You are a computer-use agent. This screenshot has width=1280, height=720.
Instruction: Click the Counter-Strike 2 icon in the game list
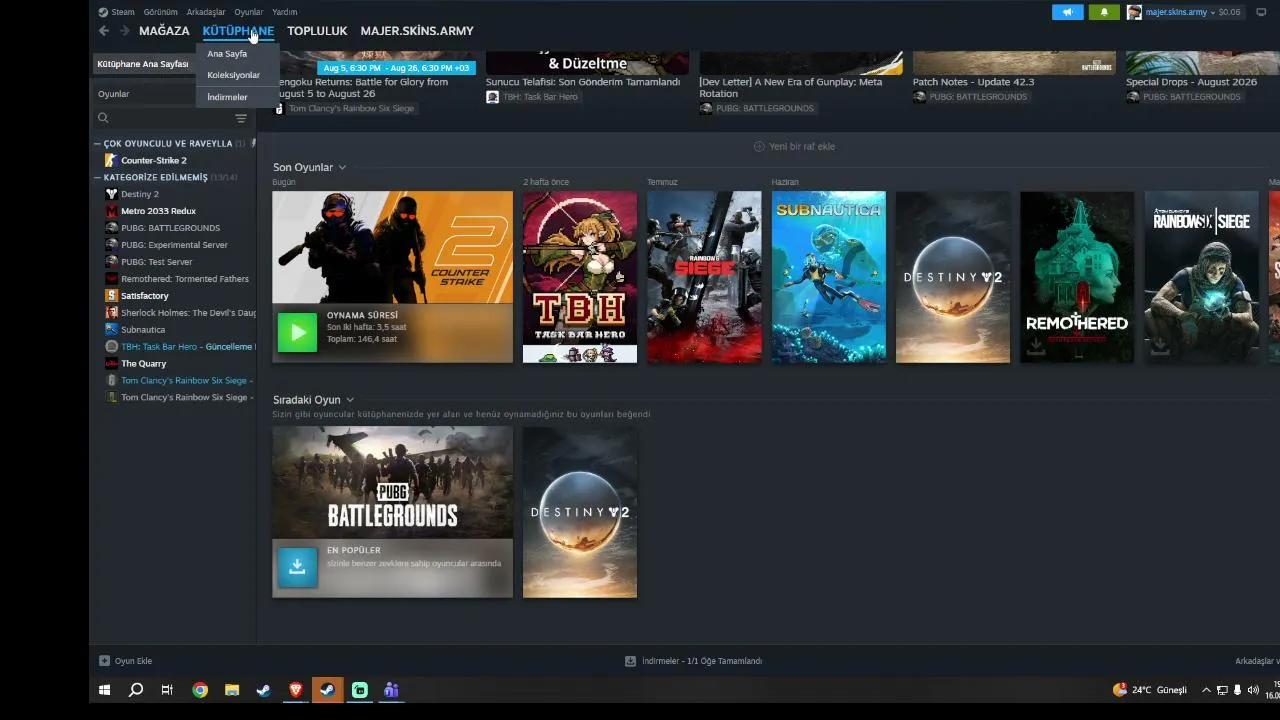pyautogui.click(x=112, y=160)
